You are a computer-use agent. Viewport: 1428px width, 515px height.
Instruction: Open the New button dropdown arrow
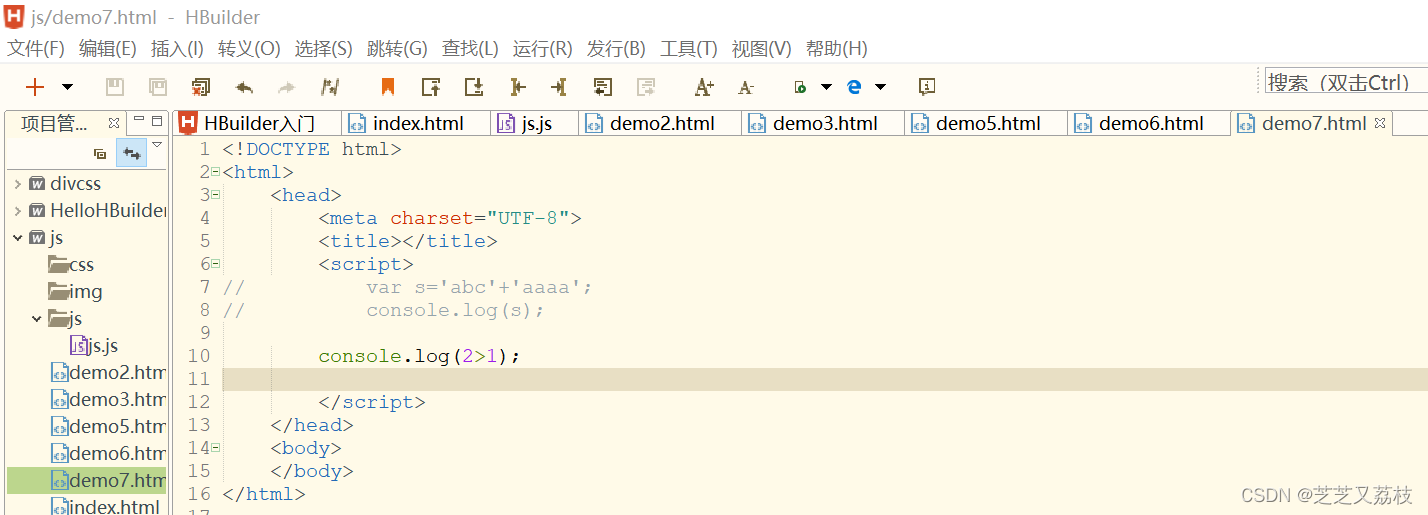pyautogui.click(x=67, y=87)
